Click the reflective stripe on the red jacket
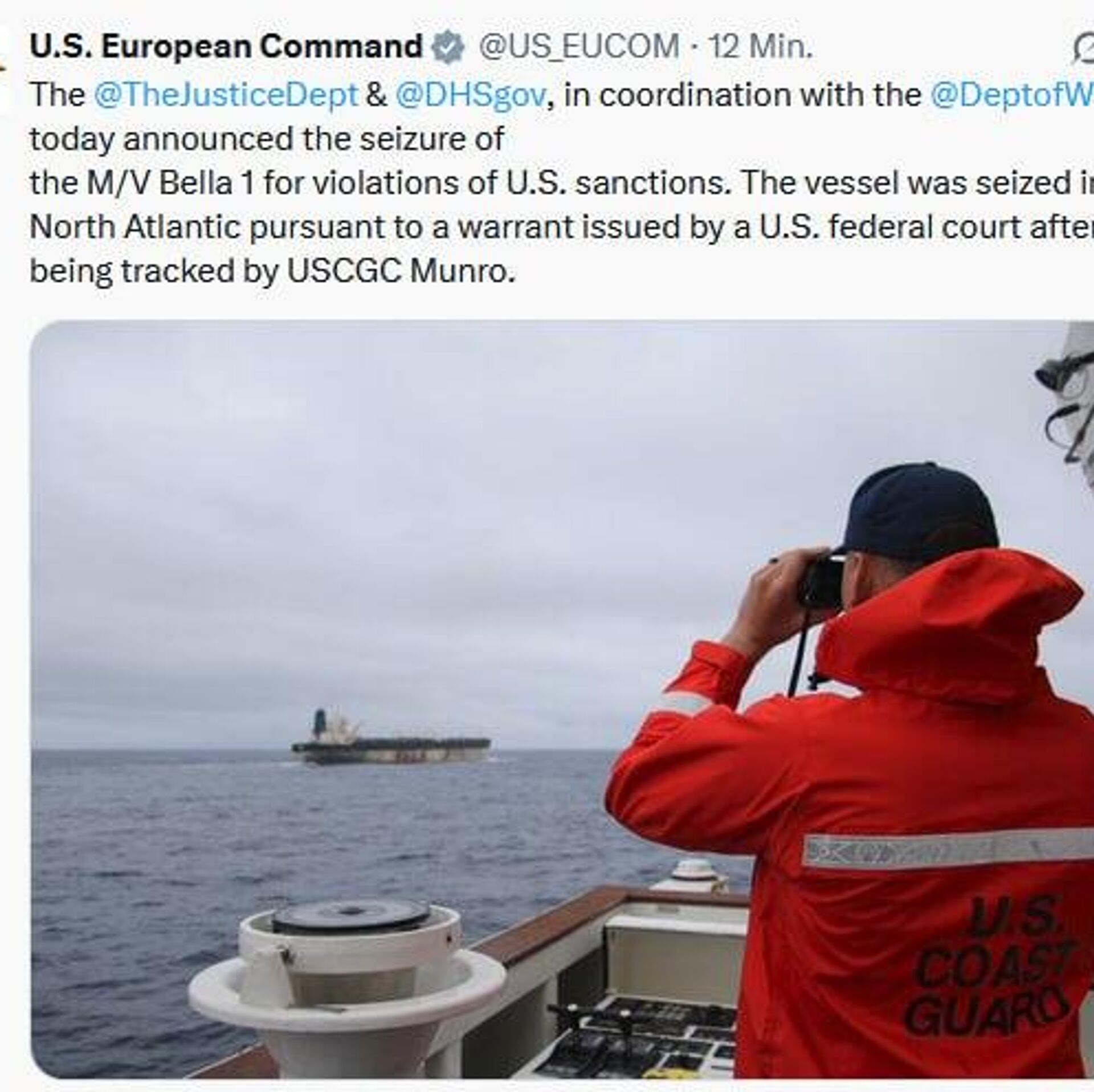Screen dimensions: 1094x1092 tap(946, 851)
